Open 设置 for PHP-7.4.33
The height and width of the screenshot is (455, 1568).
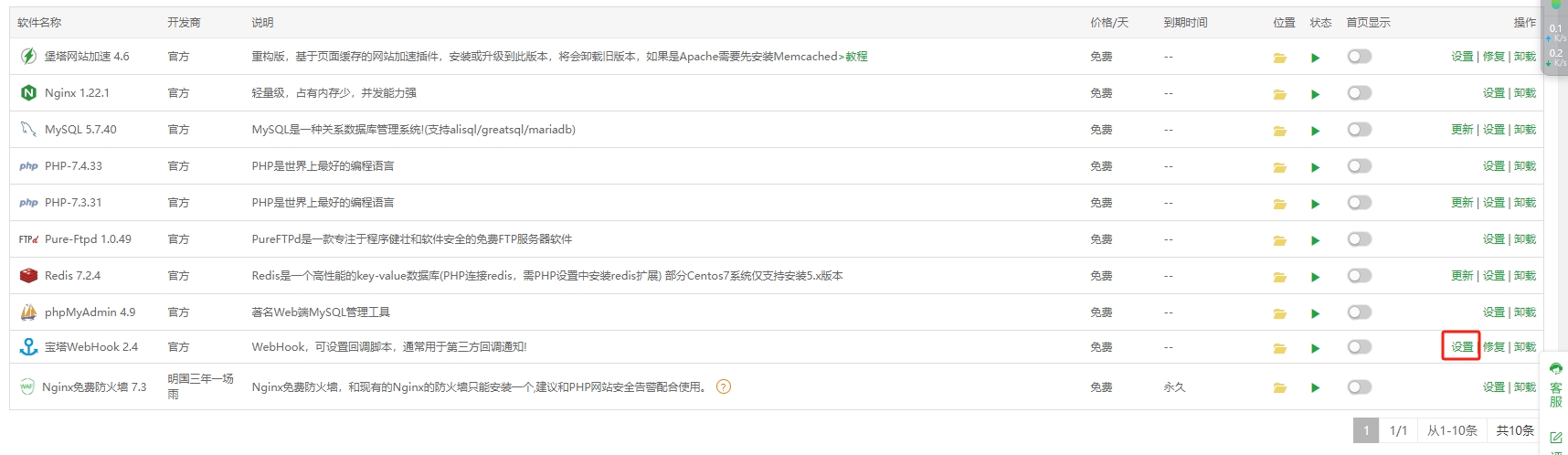coord(1494,166)
